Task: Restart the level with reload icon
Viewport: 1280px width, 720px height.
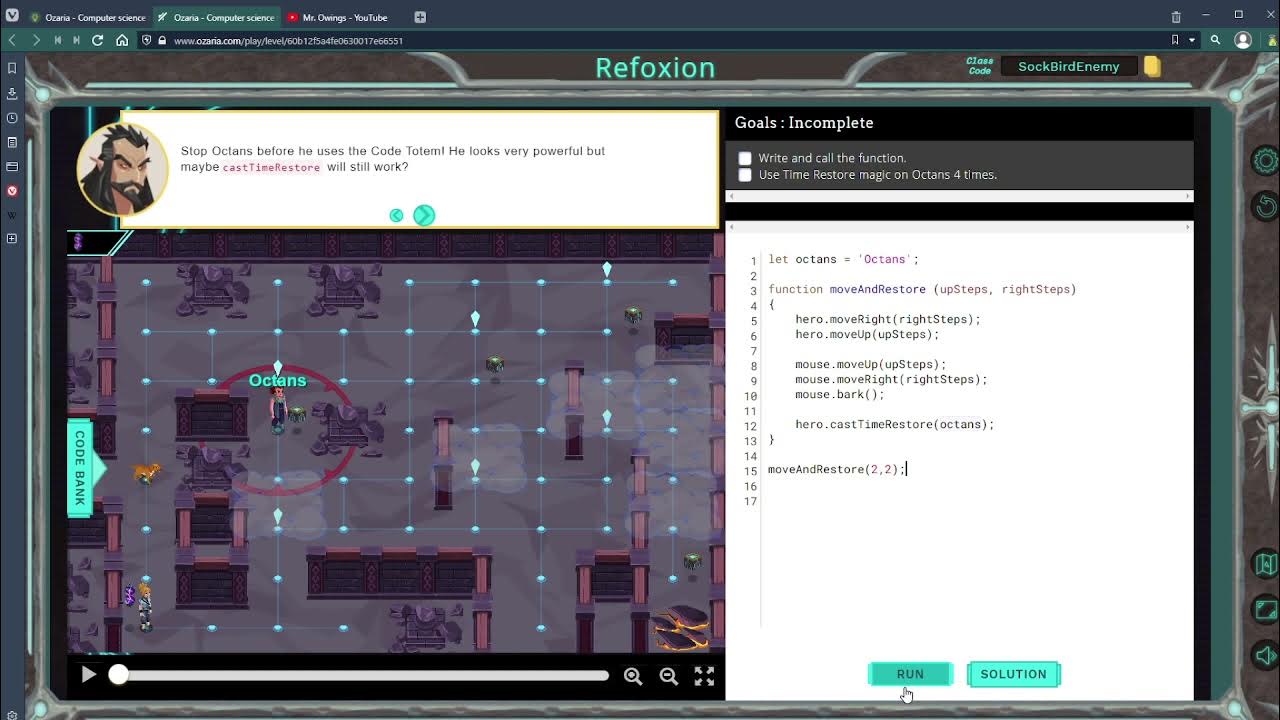Action: pos(1266,206)
